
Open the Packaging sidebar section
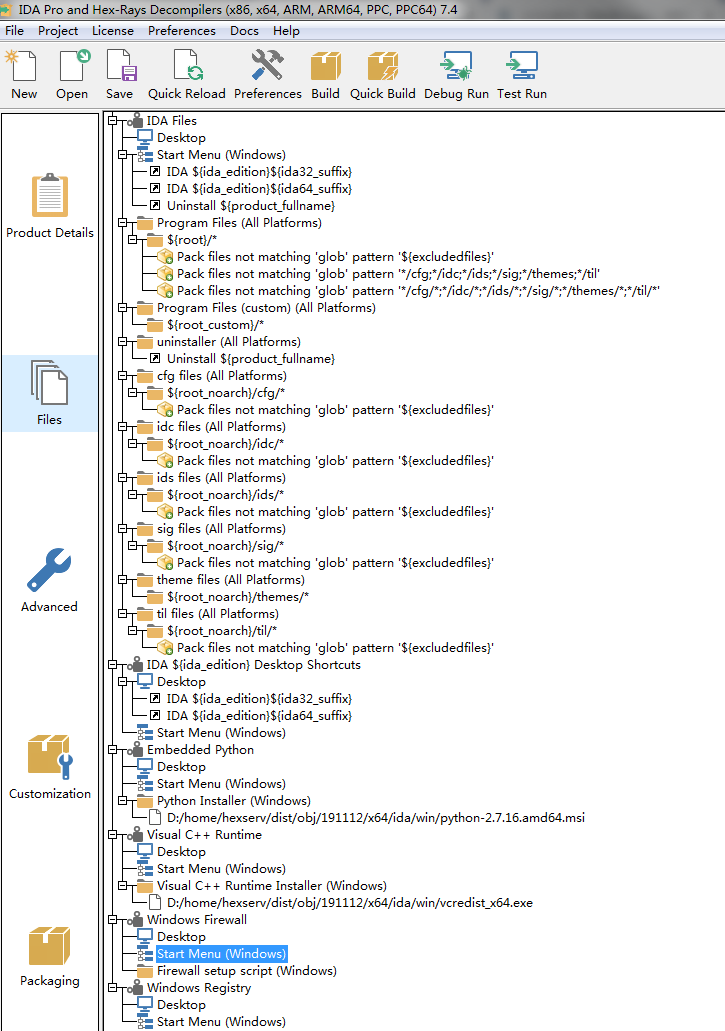pyautogui.click(x=50, y=955)
